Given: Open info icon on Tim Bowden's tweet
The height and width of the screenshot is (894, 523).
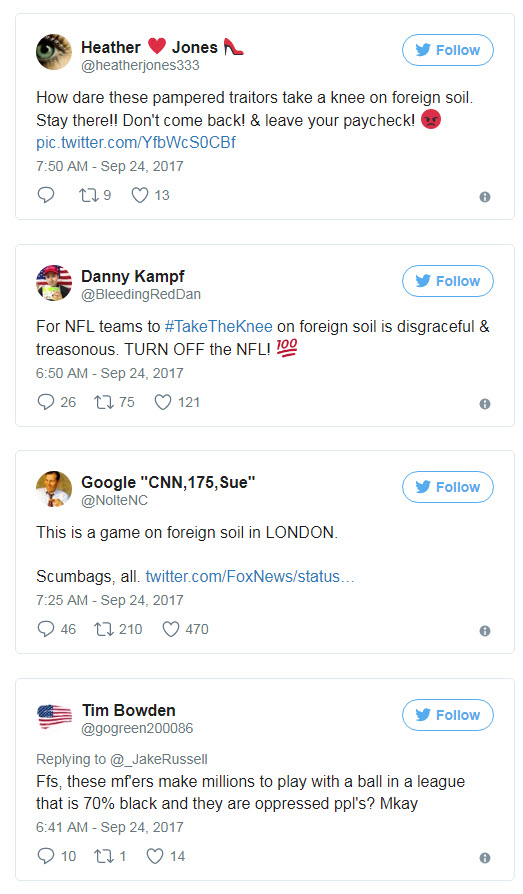Looking at the screenshot, I should pyautogui.click(x=485, y=858).
